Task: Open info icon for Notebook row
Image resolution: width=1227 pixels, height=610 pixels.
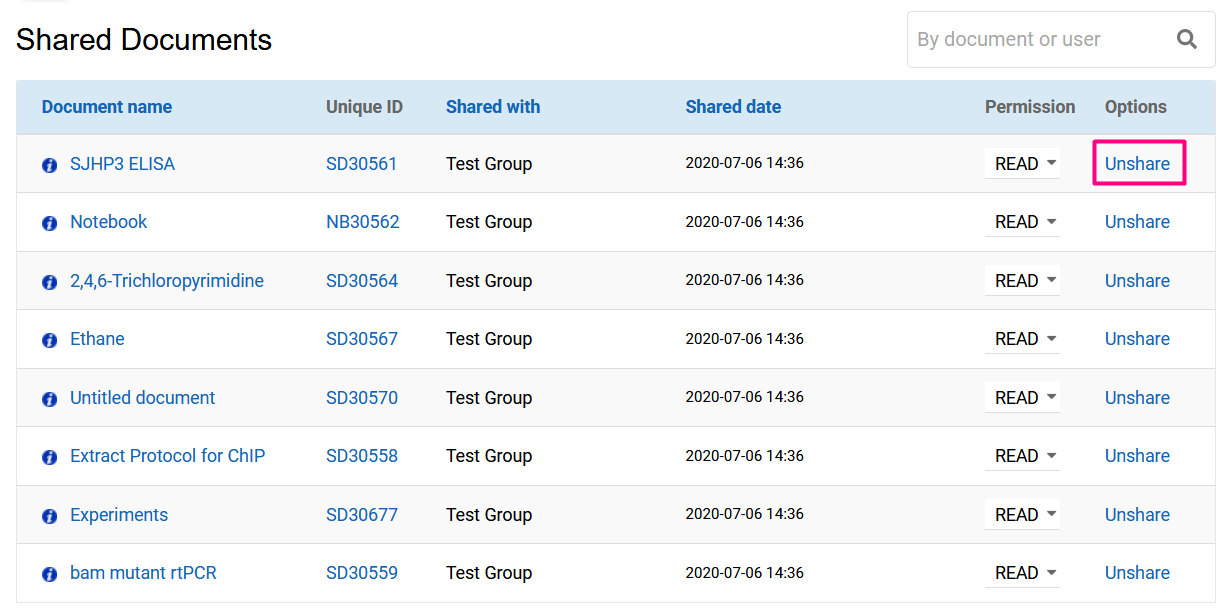Action: click(49, 223)
